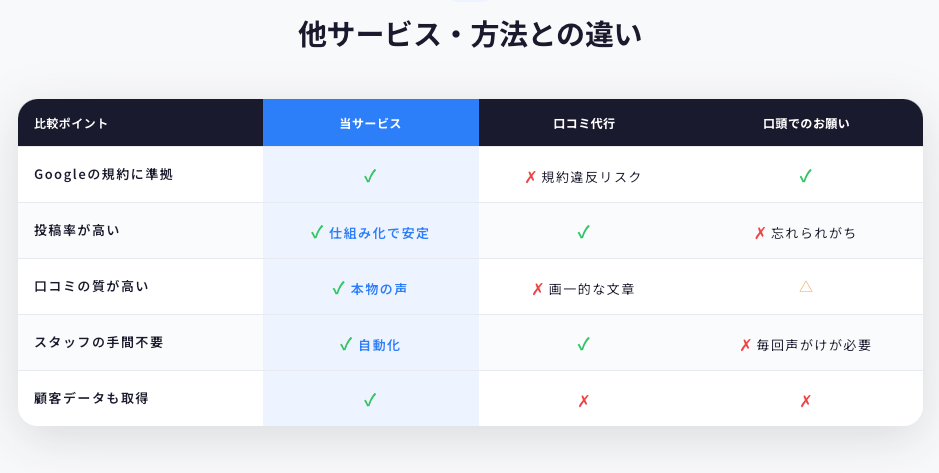
Task: Click the 口頭でのお願い column header
Action: (806, 124)
